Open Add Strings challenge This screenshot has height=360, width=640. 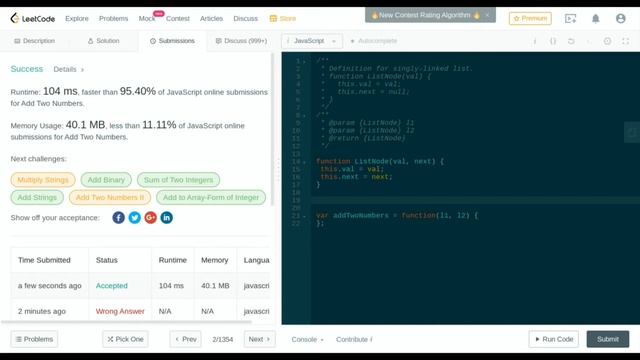[x=37, y=197]
